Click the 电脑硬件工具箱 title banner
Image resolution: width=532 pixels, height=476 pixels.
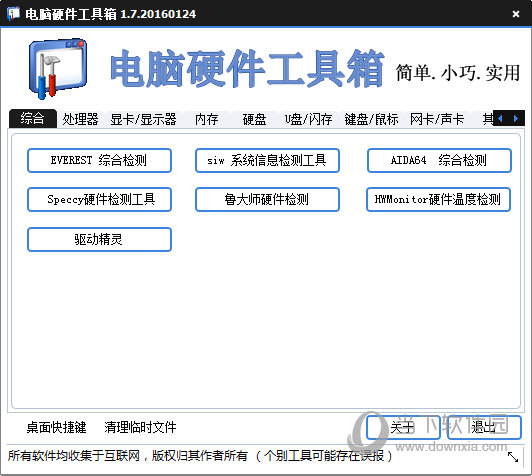247,69
